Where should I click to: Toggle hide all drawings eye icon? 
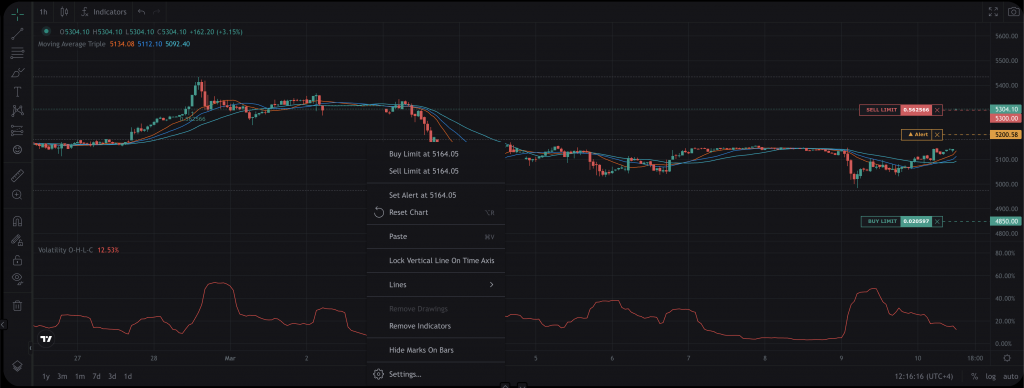click(x=18, y=279)
